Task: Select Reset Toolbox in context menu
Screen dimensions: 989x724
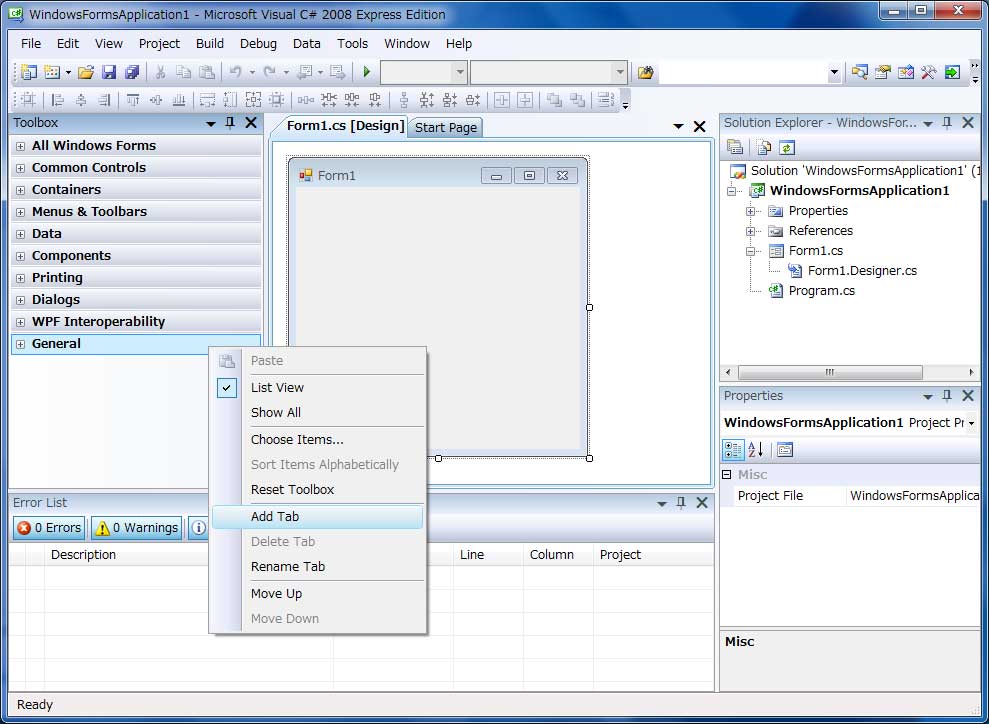Action: pos(318,489)
